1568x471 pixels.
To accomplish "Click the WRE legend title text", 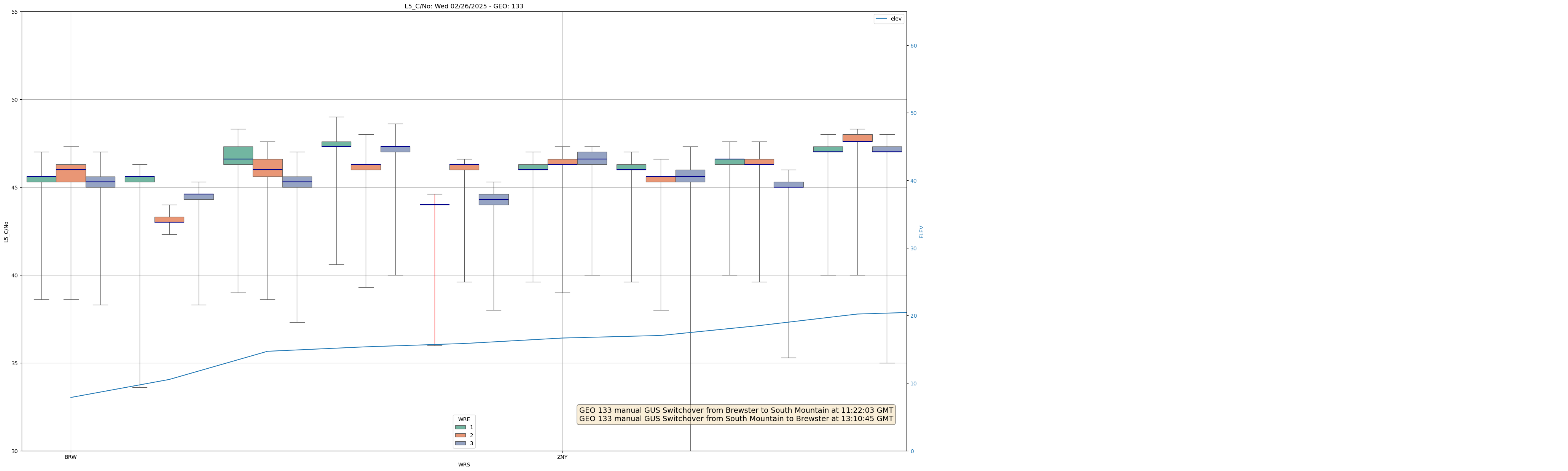I will click(464, 419).
